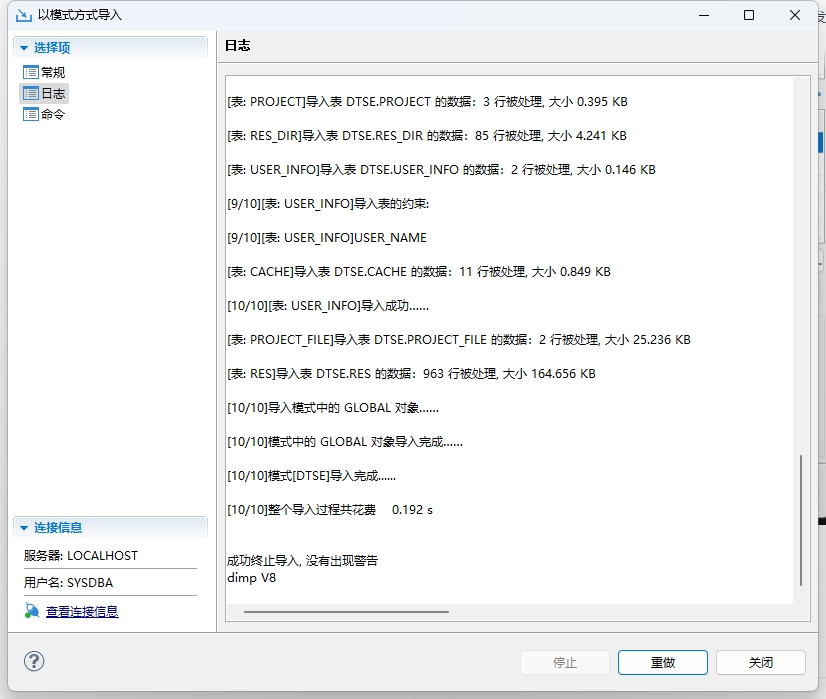
Task: Click the log horizontal scrollbar thumb
Action: [347, 612]
